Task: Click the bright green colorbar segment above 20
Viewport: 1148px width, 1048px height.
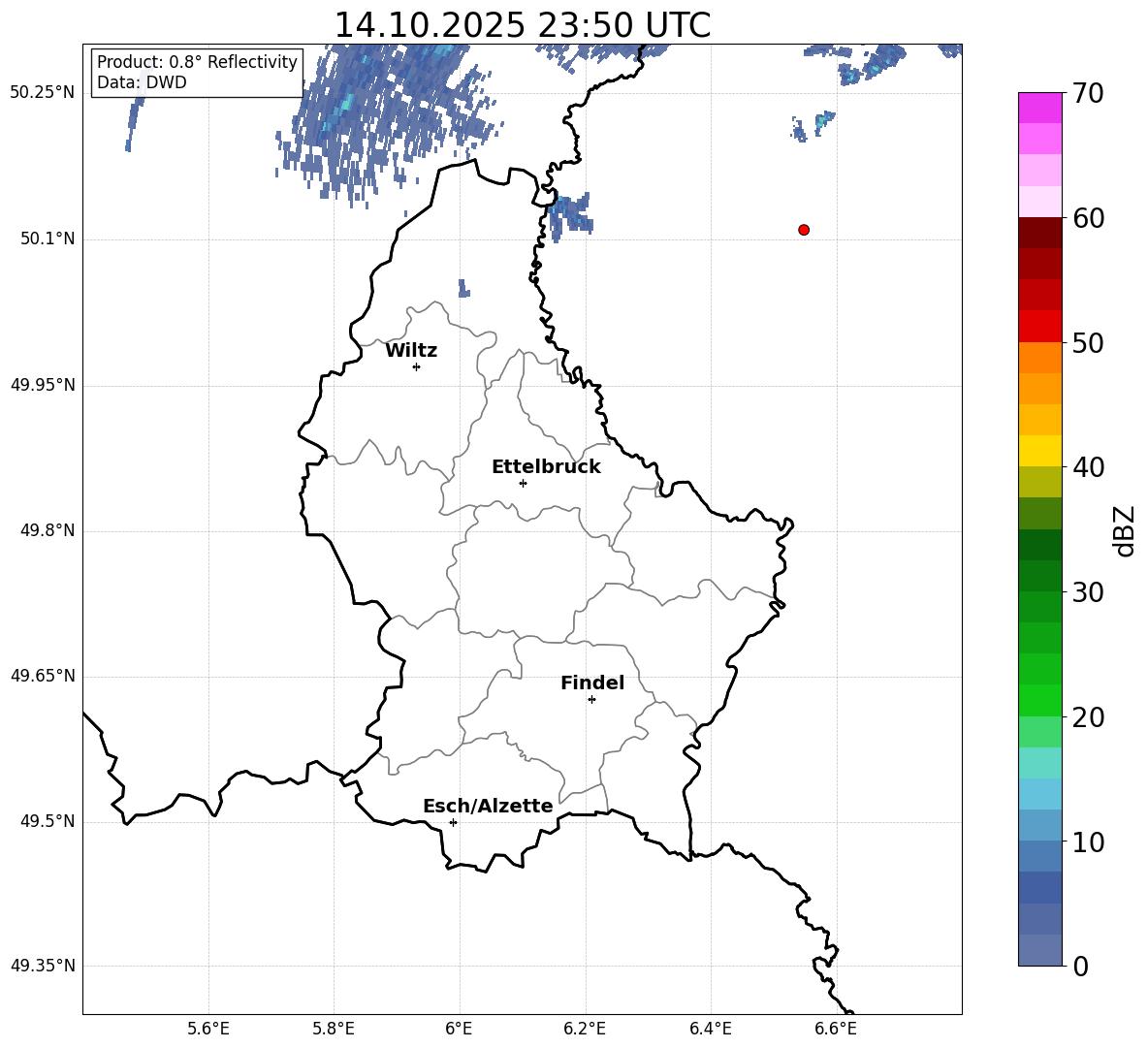Action: tap(1039, 700)
